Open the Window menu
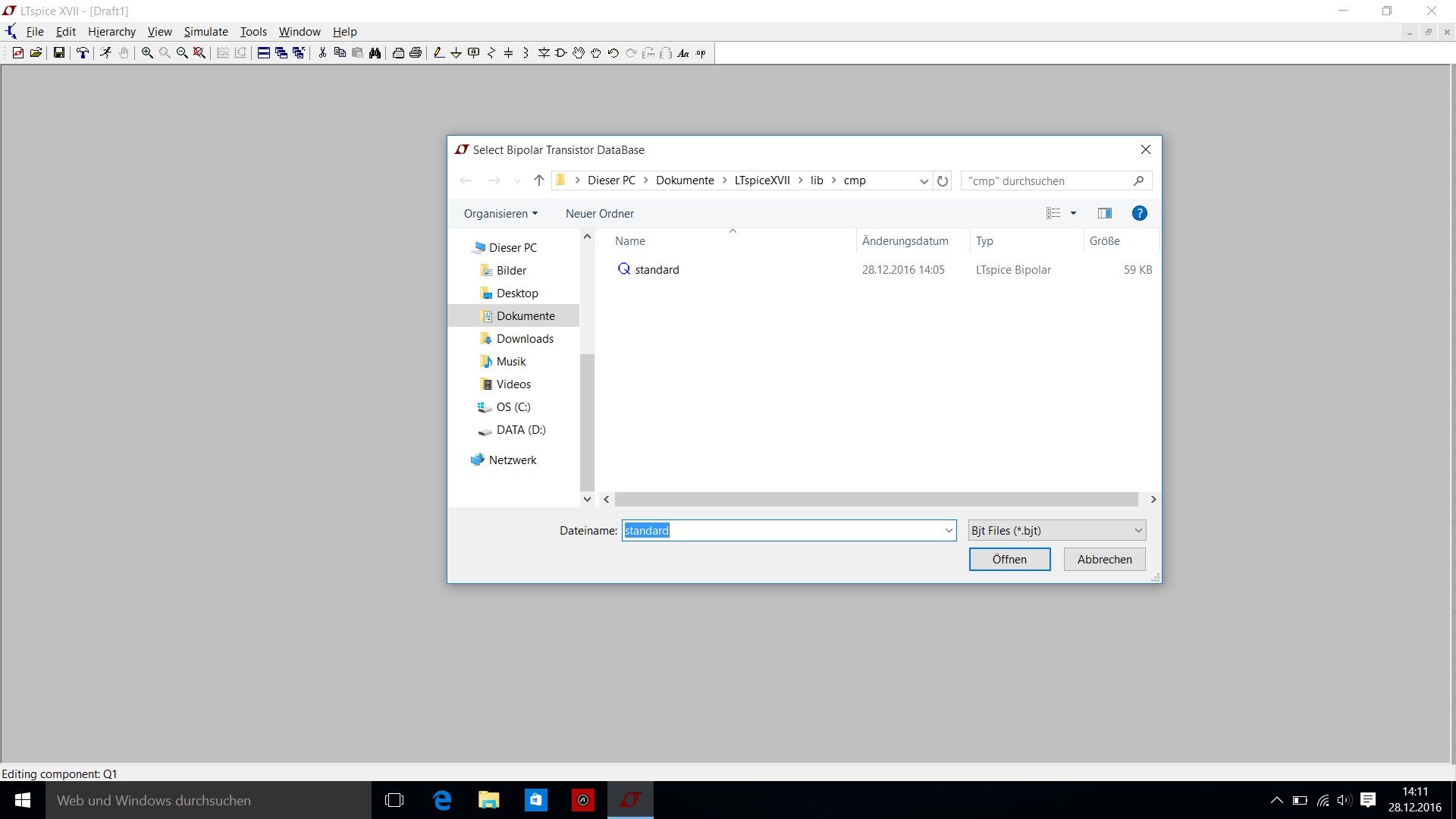 pos(300,32)
